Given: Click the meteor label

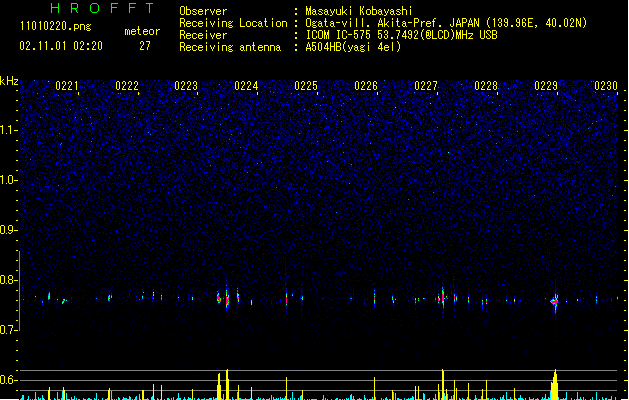Looking at the screenshot, I should pyautogui.click(x=142, y=31).
